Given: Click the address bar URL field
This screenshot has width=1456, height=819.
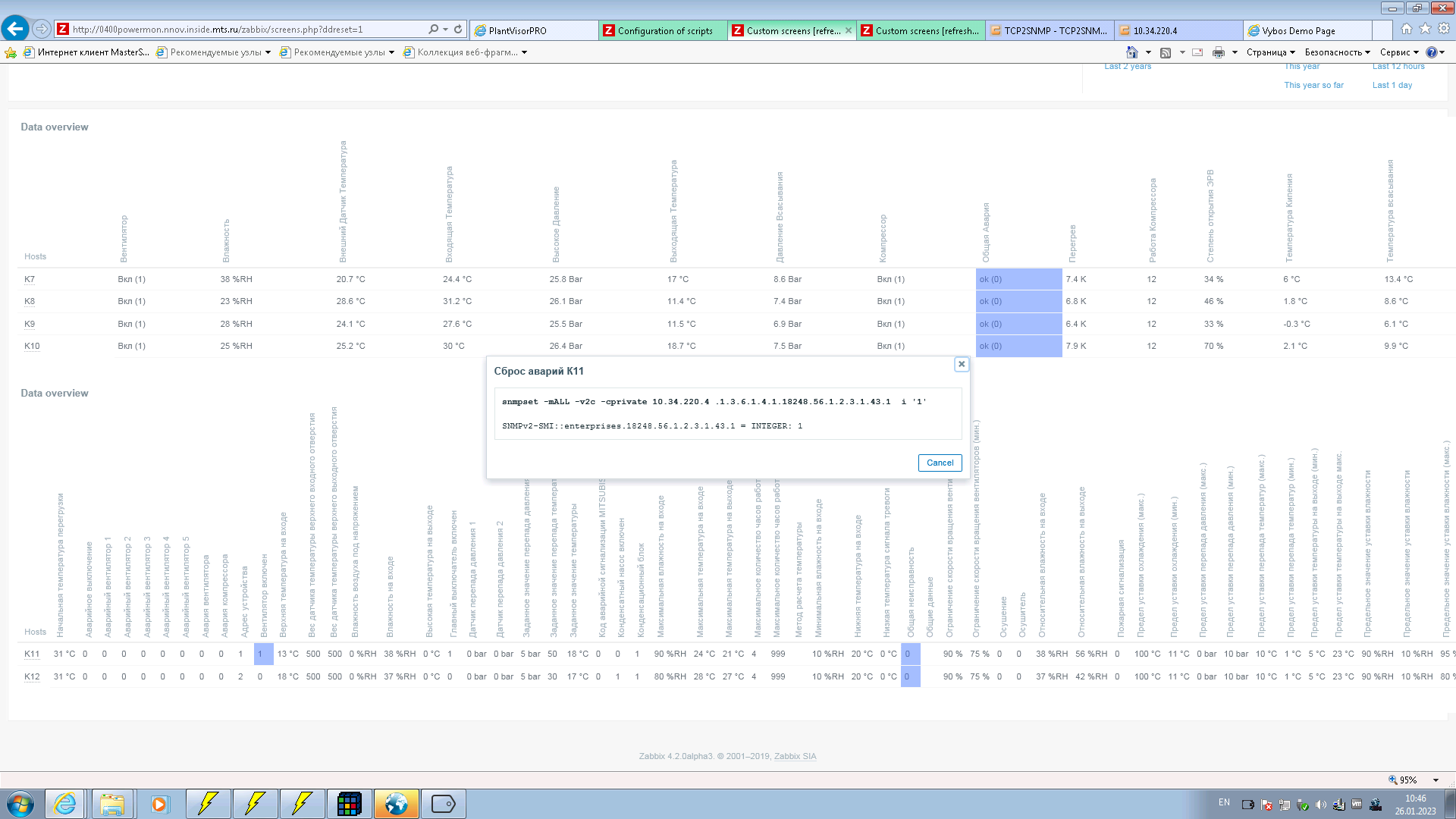Looking at the screenshot, I should 243,30.
